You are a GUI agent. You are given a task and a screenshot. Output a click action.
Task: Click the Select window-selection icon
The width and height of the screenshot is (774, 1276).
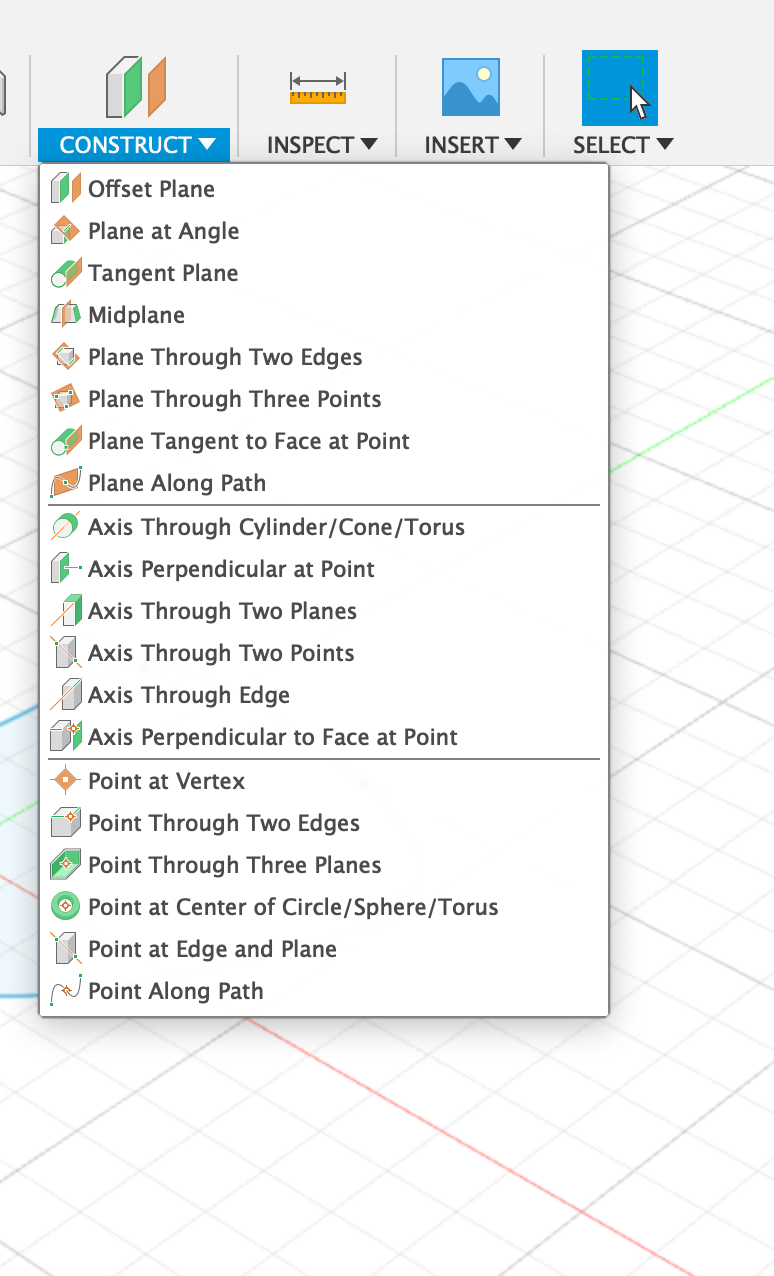[620, 88]
